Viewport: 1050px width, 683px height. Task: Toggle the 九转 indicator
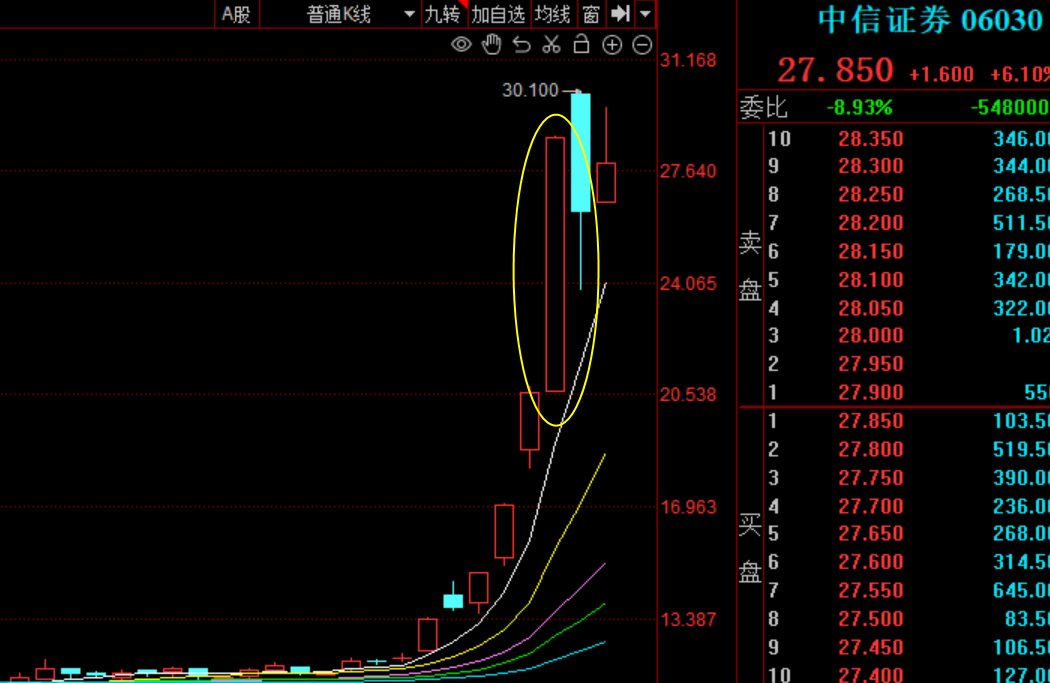pyautogui.click(x=443, y=14)
